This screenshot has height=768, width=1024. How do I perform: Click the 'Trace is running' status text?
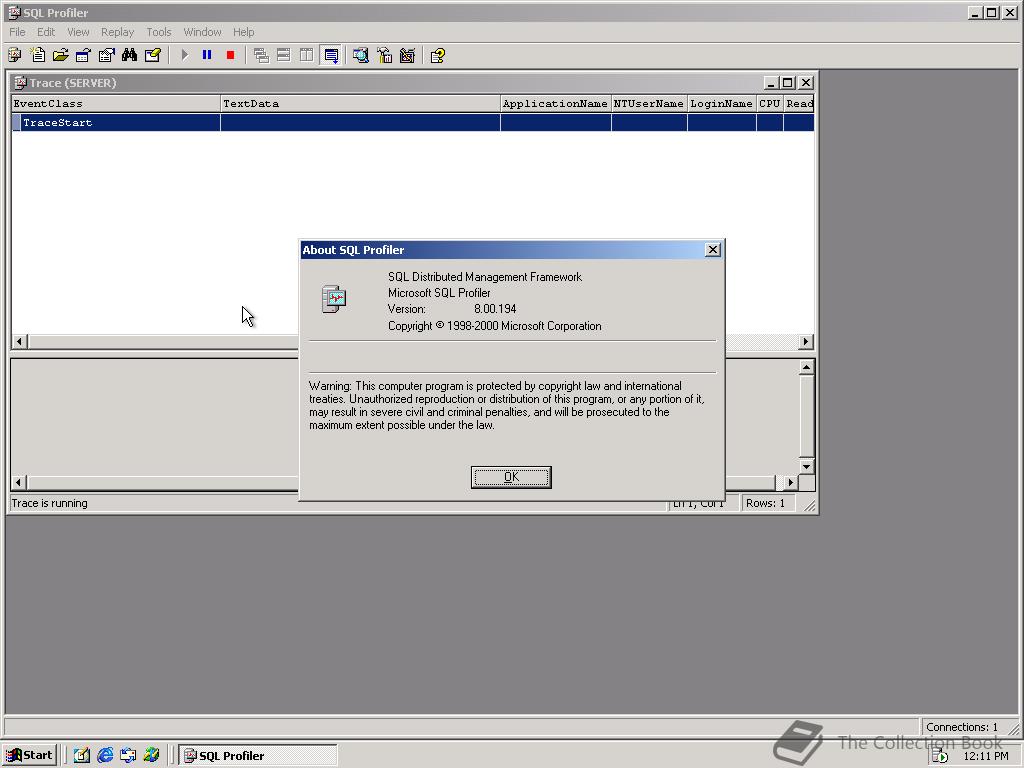tap(50, 504)
